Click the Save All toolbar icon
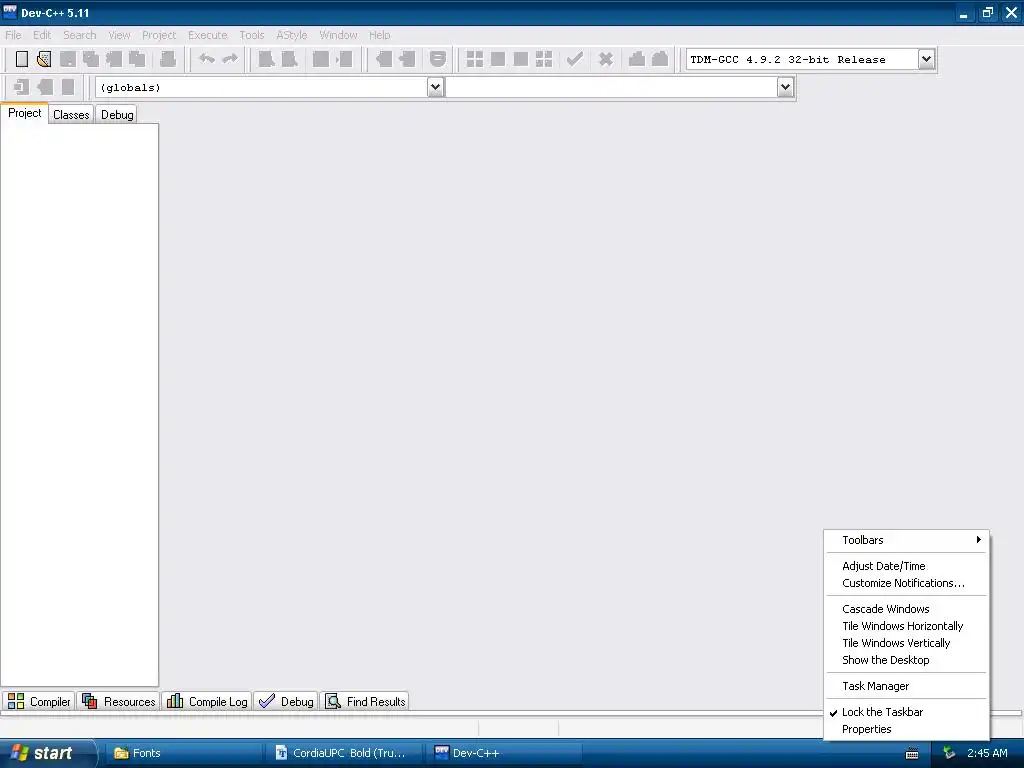The height and width of the screenshot is (768, 1024). click(91, 59)
